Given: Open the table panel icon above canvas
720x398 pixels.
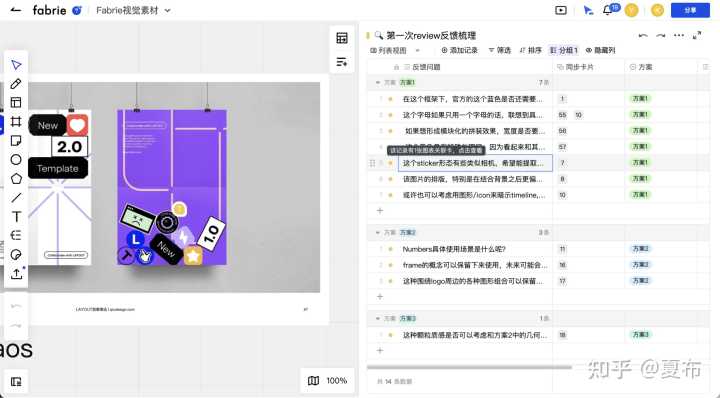Looking at the screenshot, I should pos(342,38).
